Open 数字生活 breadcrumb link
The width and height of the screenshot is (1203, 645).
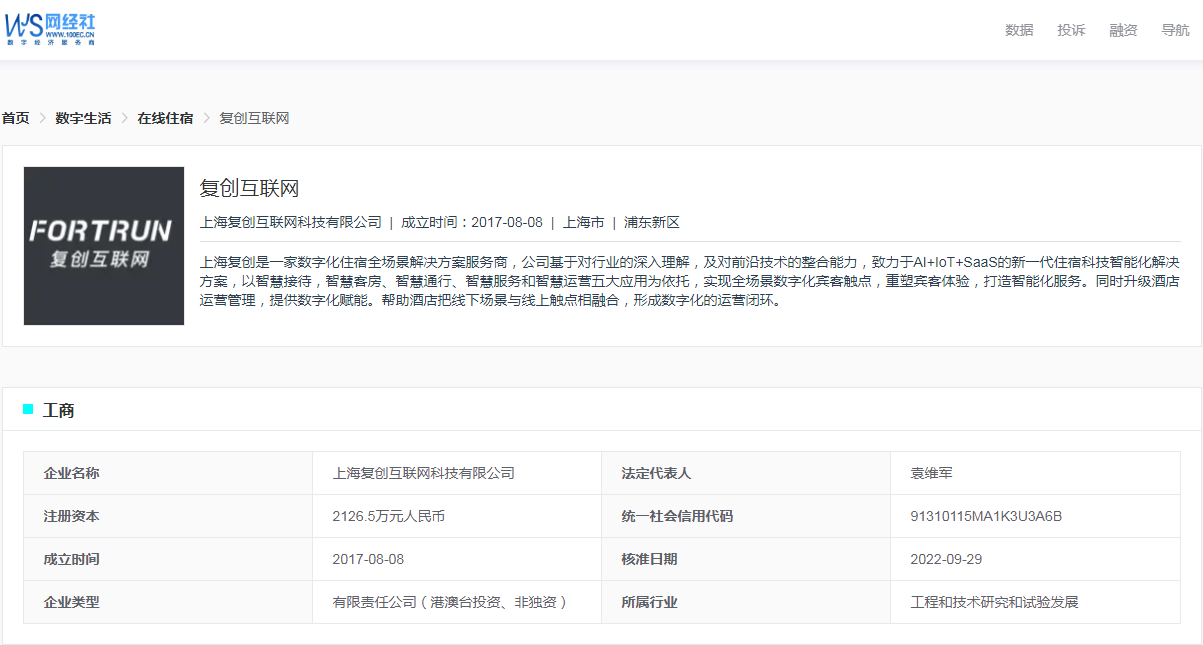pos(84,118)
